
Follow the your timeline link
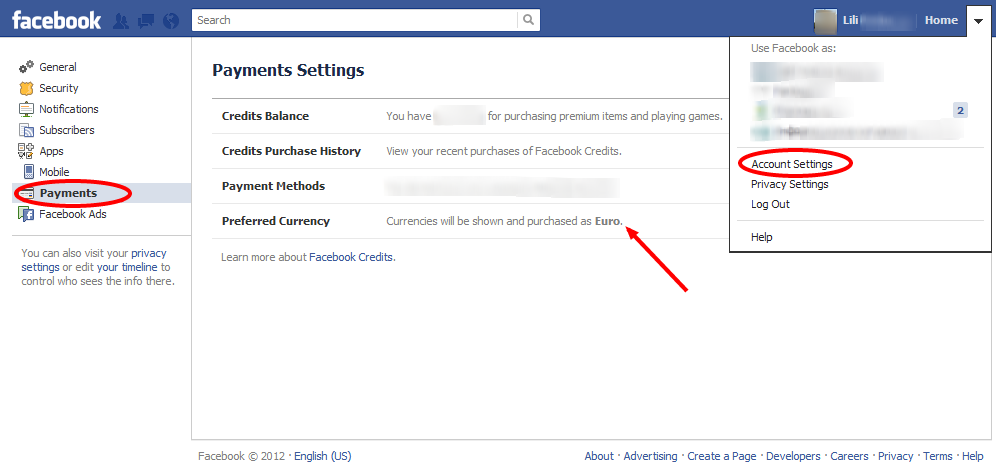coord(126,267)
